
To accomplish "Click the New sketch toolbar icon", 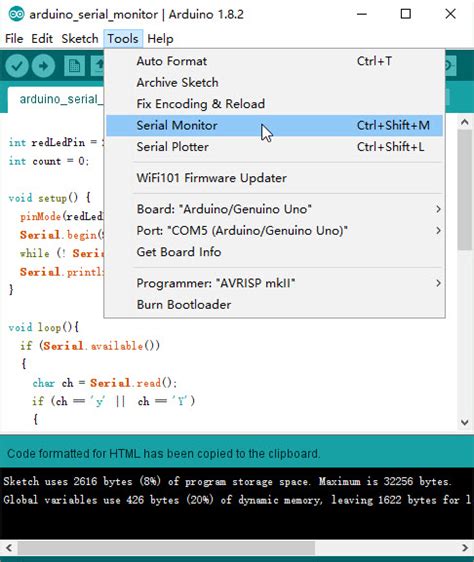I will (74, 66).
